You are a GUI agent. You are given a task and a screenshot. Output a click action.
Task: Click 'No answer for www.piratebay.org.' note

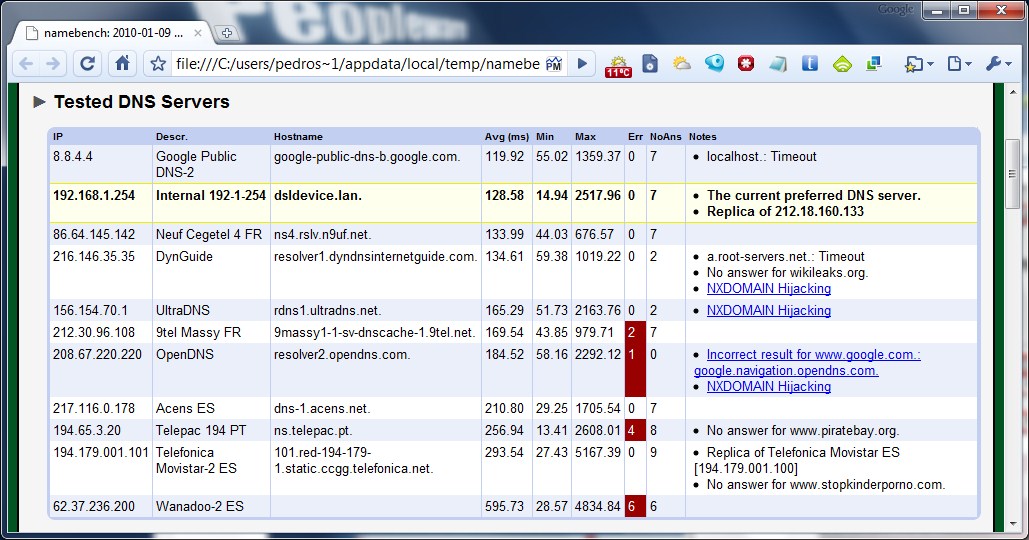[803, 430]
